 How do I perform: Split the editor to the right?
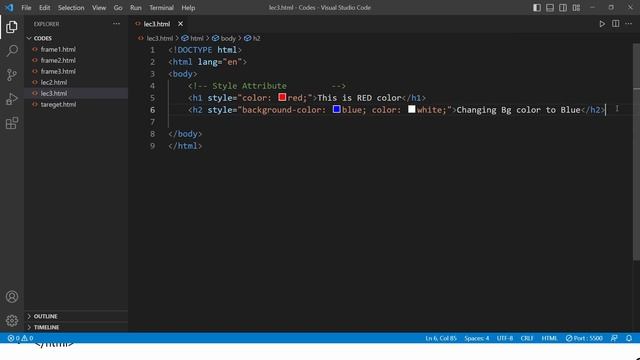click(x=616, y=24)
